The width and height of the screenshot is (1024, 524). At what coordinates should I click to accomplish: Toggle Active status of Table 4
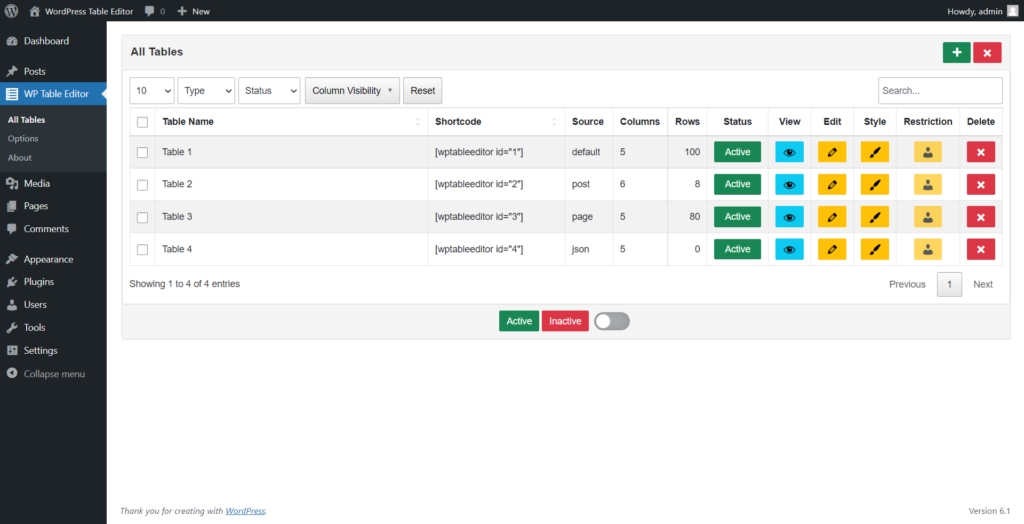click(737, 249)
